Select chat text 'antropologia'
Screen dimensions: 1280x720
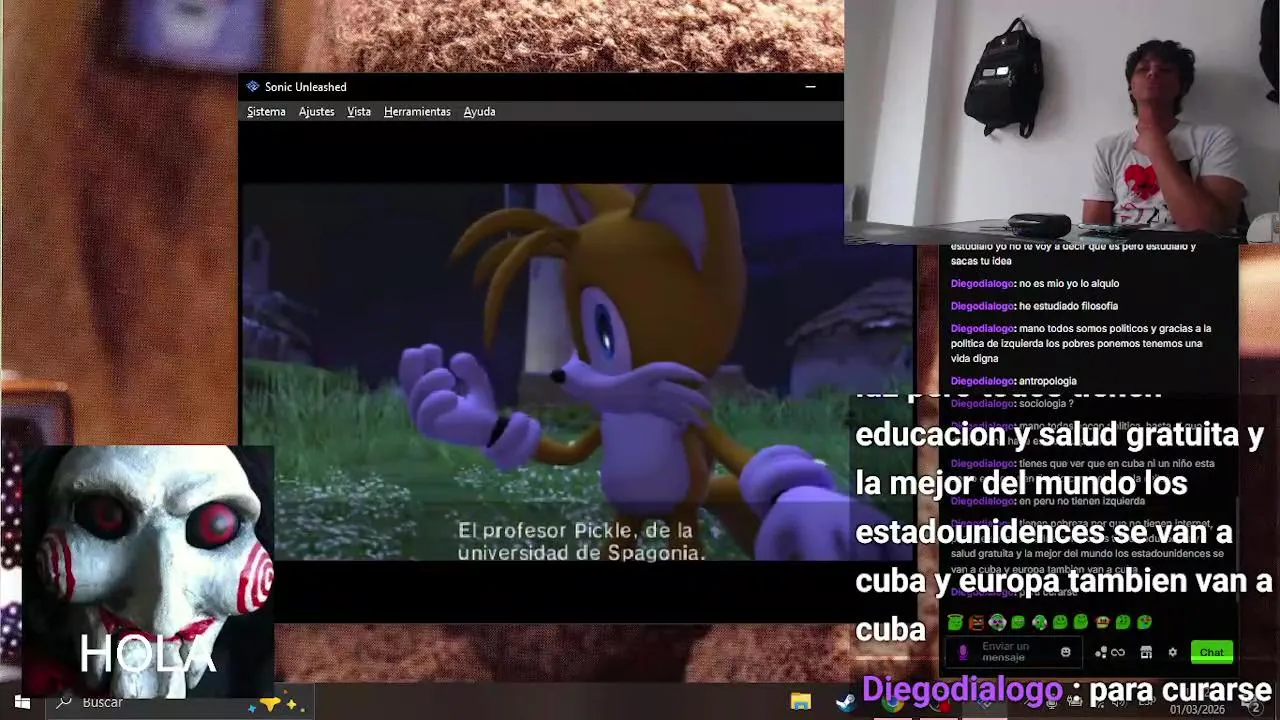pos(1048,381)
